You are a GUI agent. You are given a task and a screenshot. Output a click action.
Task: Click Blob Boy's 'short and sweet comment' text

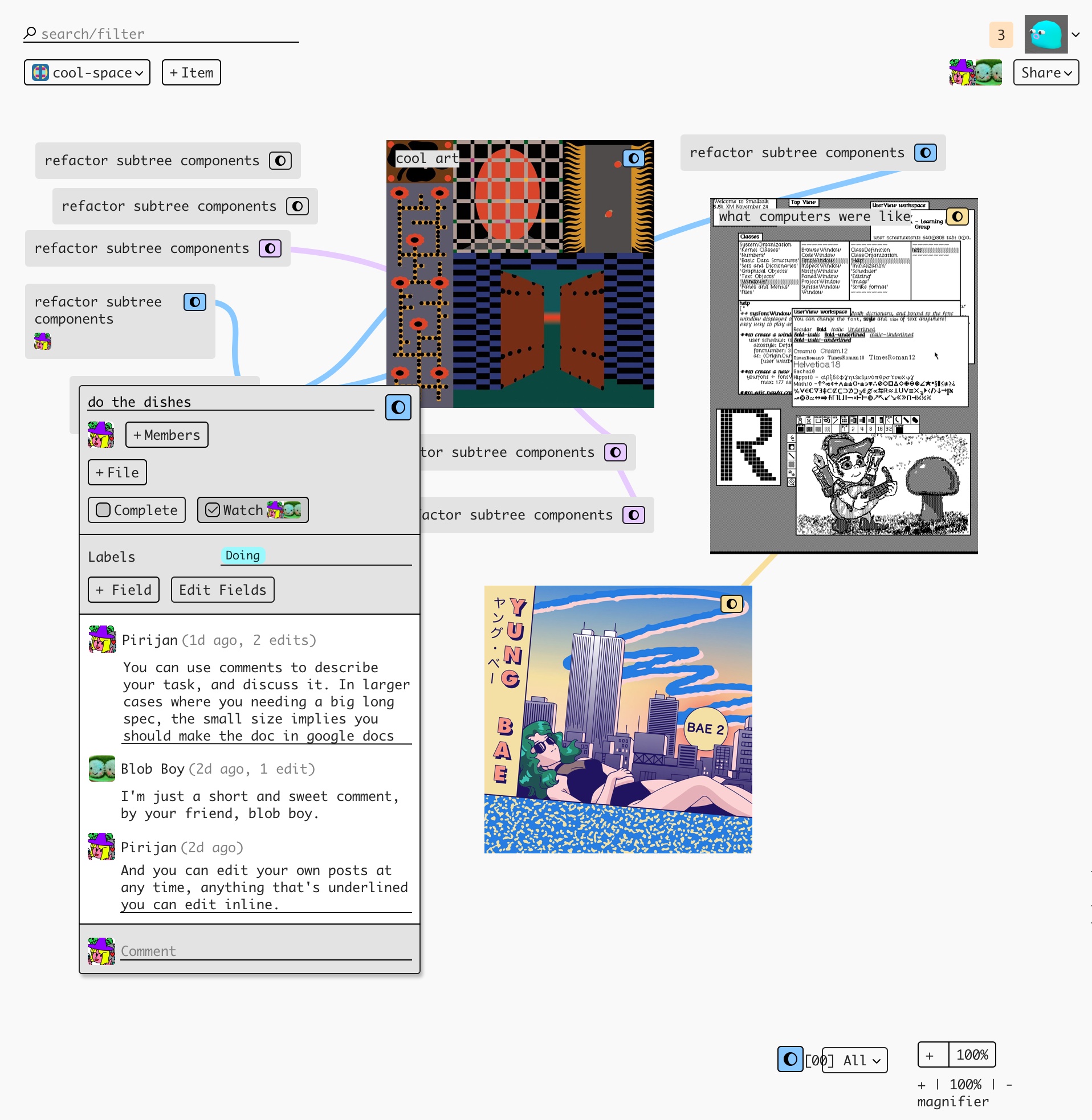pos(260,806)
